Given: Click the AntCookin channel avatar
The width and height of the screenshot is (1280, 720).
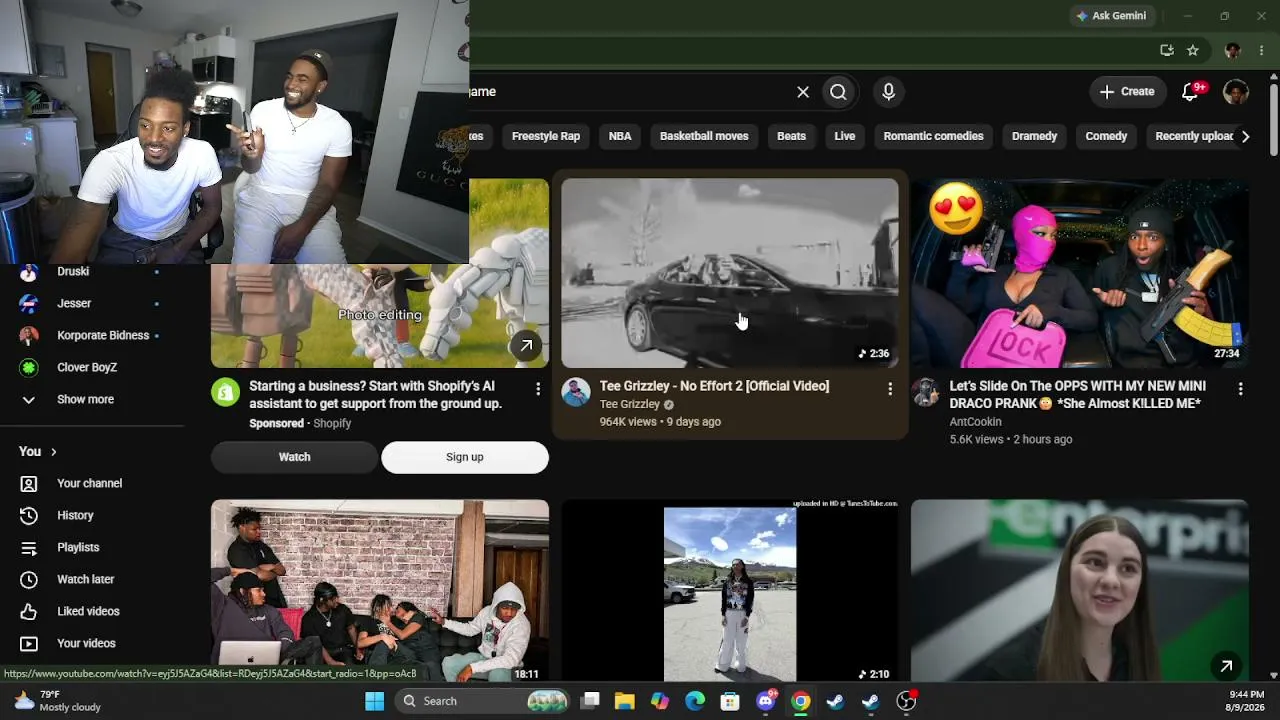Looking at the screenshot, I should coord(925,392).
